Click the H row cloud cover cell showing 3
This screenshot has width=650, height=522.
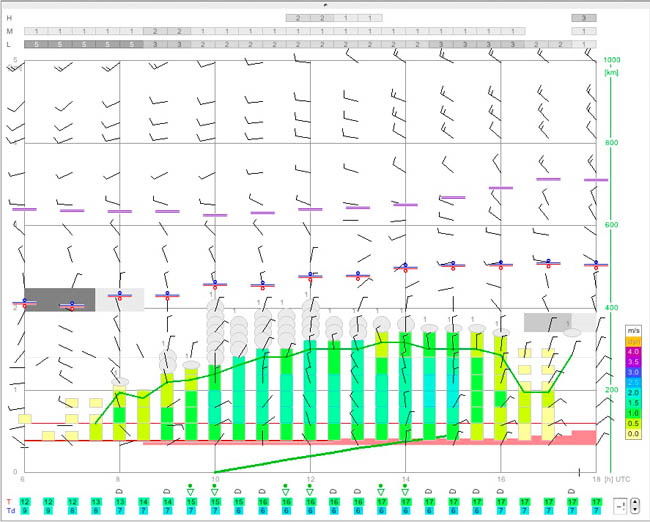point(584,18)
